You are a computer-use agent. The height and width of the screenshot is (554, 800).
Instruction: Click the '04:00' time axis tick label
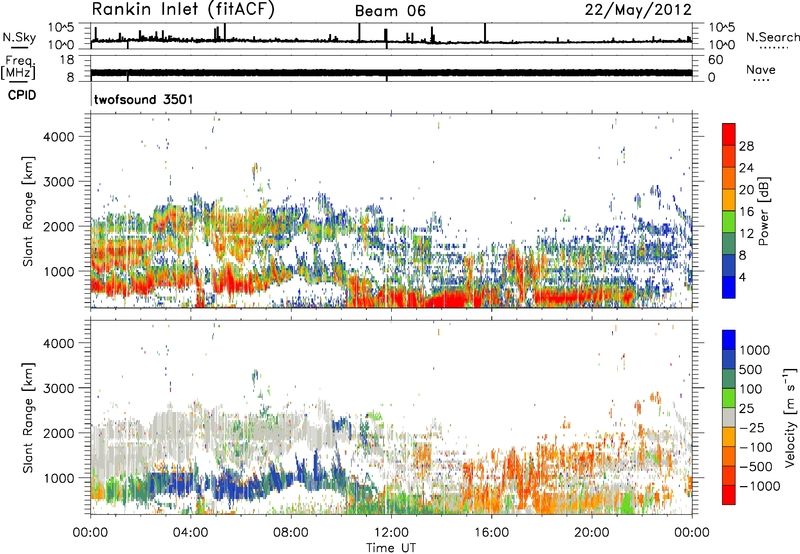point(190,533)
